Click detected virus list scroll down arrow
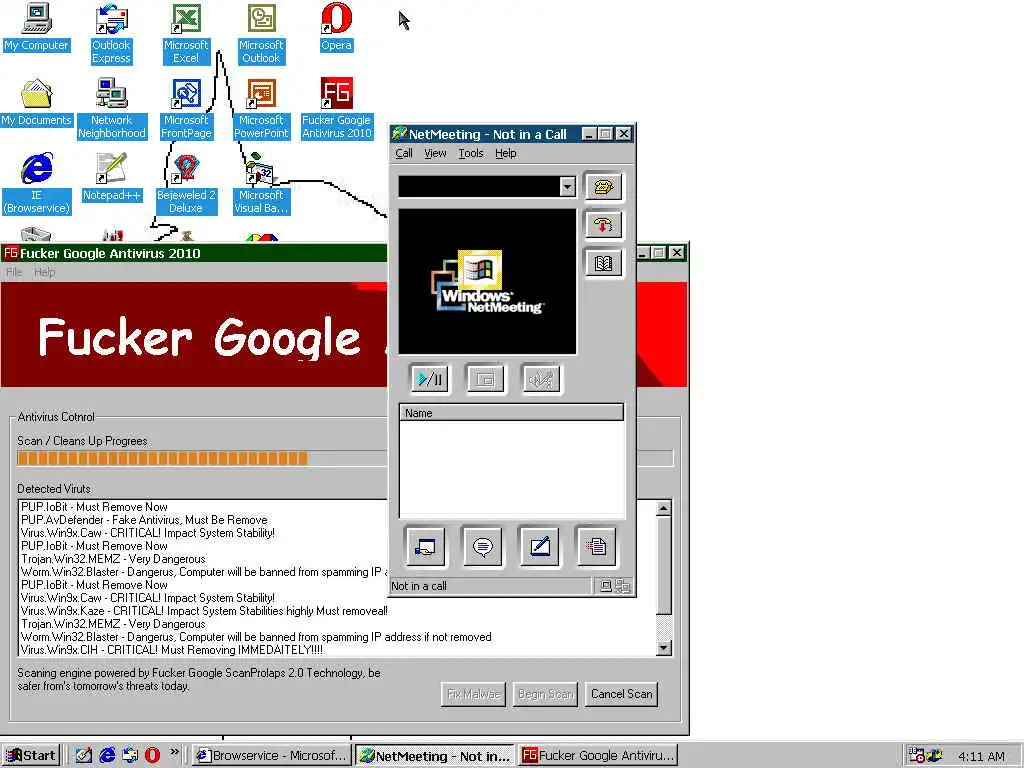The width and height of the screenshot is (1024, 768). click(x=664, y=648)
